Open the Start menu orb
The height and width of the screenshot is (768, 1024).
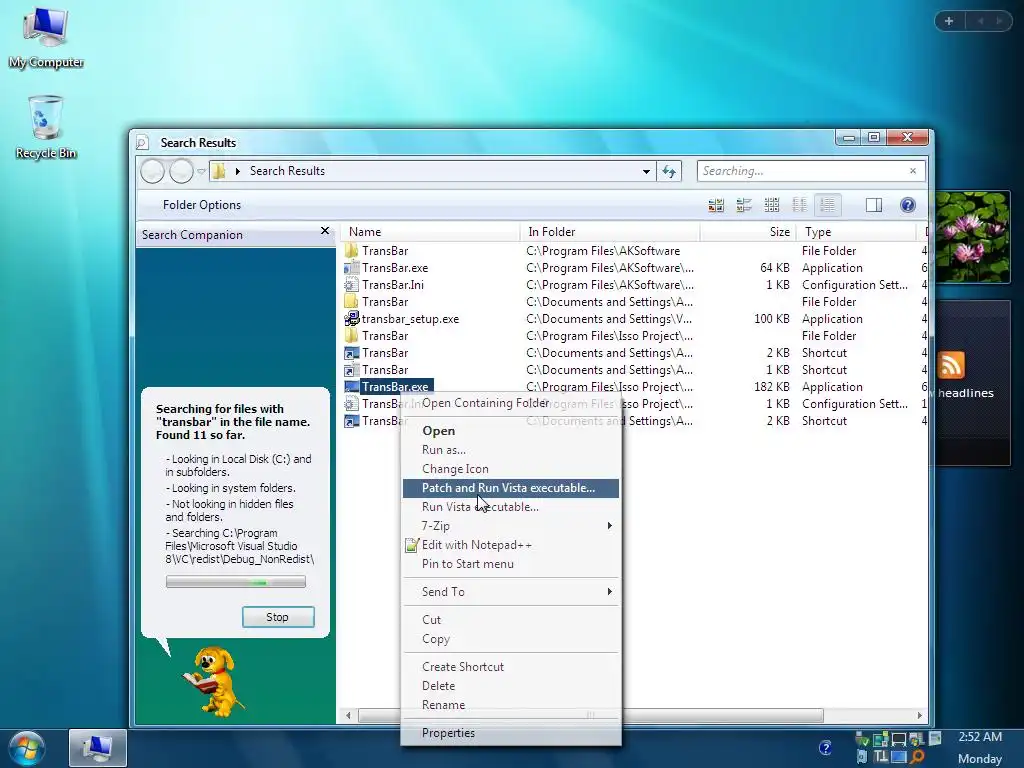pyautogui.click(x=27, y=748)
